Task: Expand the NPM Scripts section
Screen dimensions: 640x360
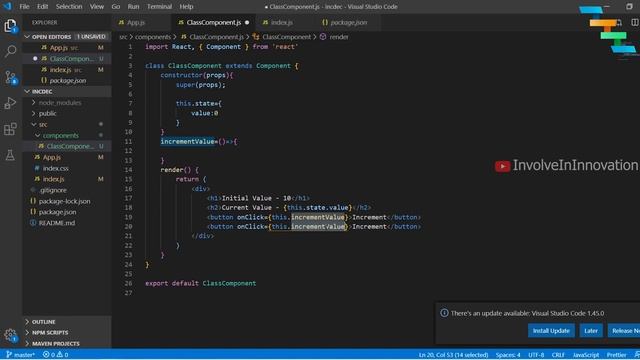Action: pos(67,333)
